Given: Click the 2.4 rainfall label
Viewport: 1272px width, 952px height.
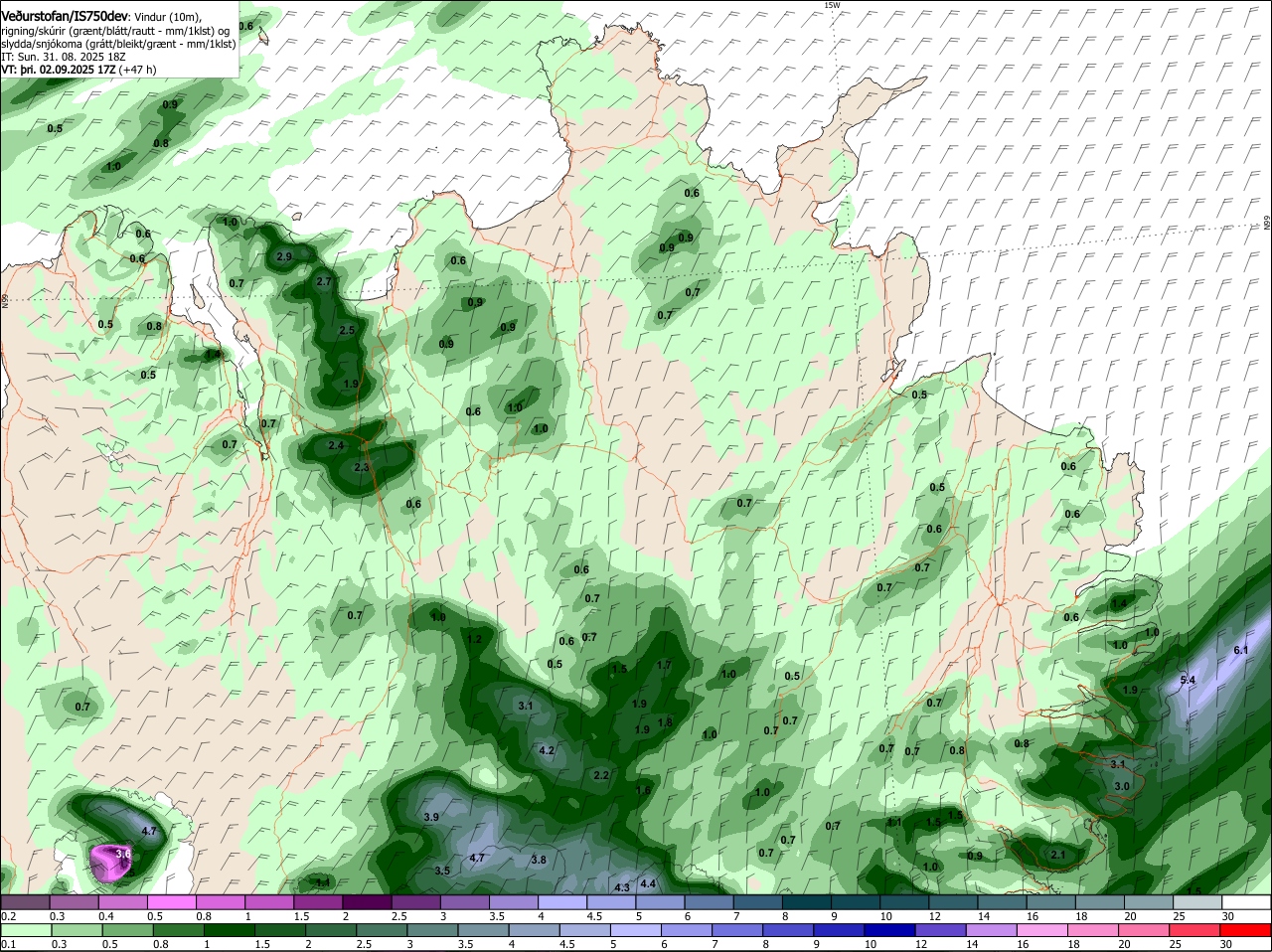Looking at the screenshot, I should [x=336, y=446].
